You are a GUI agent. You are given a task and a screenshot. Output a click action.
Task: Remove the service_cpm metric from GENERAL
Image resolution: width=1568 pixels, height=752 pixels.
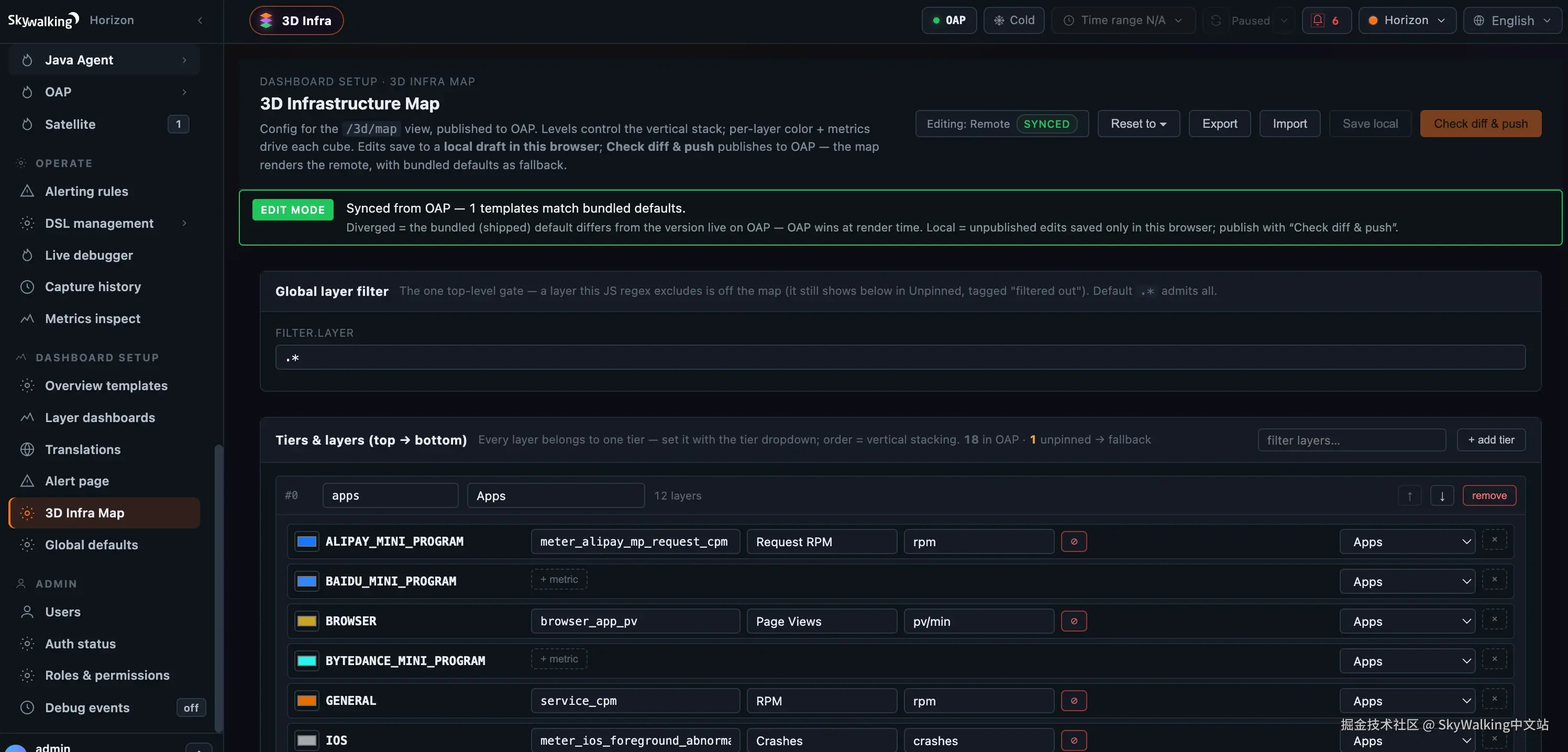pos(1074,701)
